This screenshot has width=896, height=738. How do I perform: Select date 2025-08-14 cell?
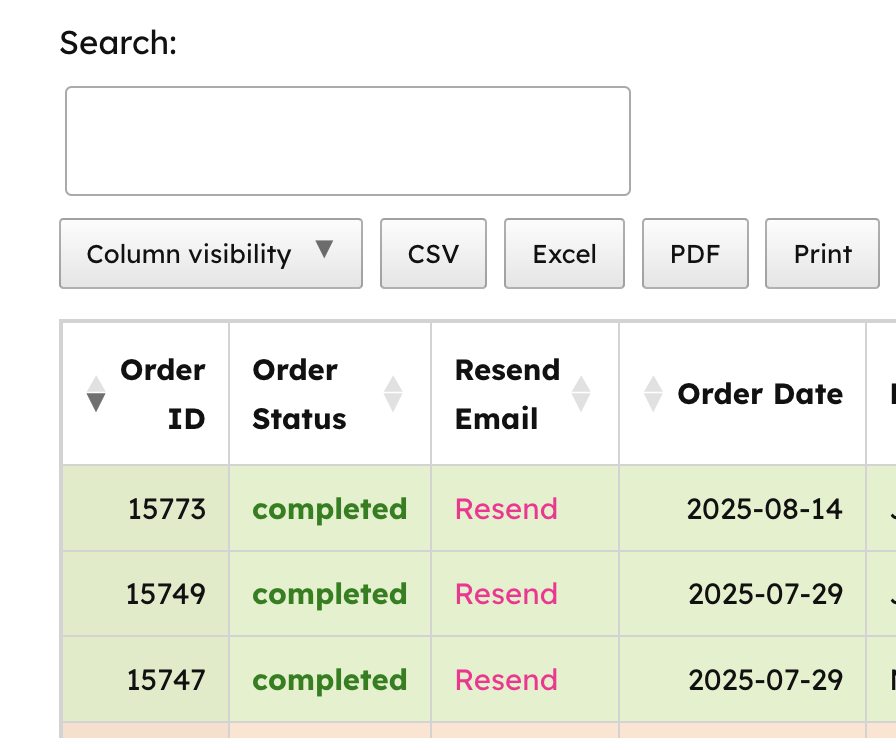pos(764,509)
